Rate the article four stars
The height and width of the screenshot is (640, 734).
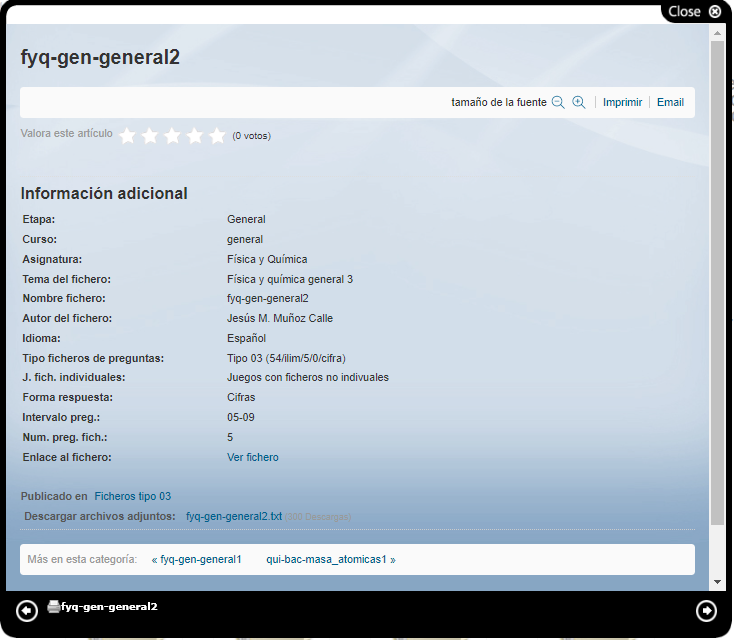(x=195, y=136)
